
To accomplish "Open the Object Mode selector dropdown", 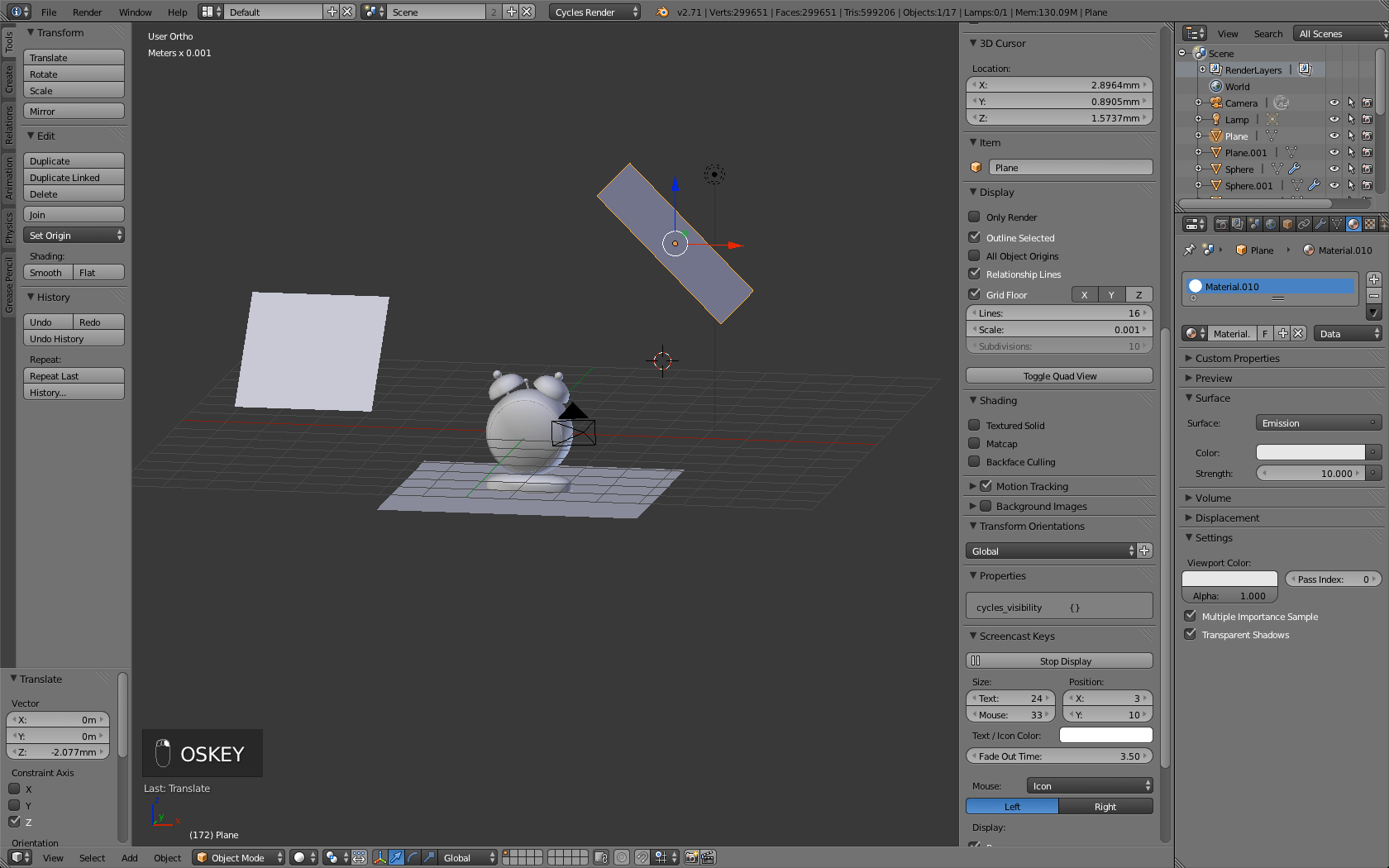I will [x=238, y=857].
